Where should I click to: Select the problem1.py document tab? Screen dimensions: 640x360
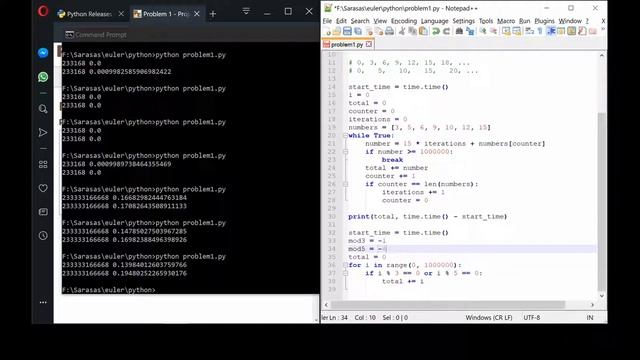point(347,44)
